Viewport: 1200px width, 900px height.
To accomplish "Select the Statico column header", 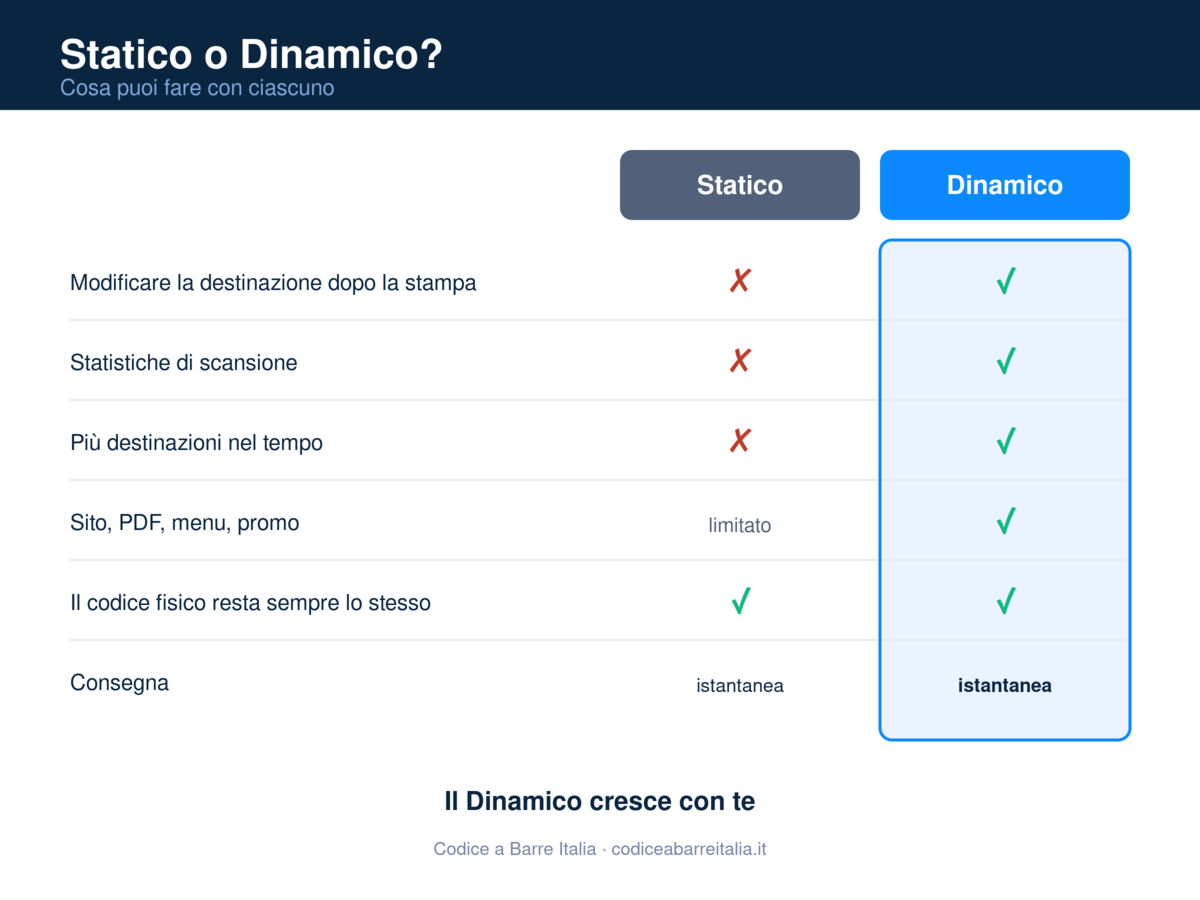I will click(x=740, y=185).
